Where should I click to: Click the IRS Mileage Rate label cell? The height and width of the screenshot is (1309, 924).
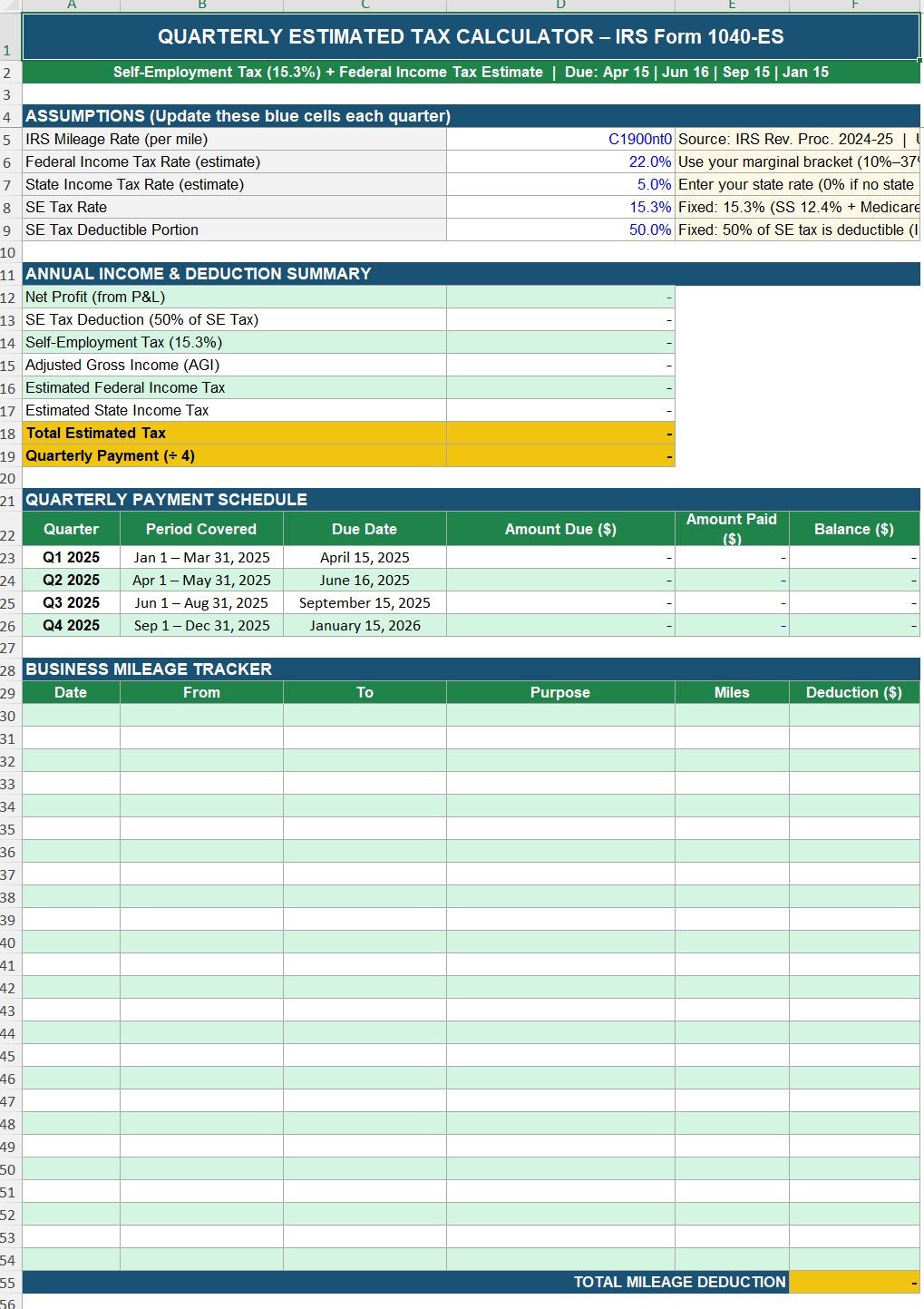tap(234, 139)
